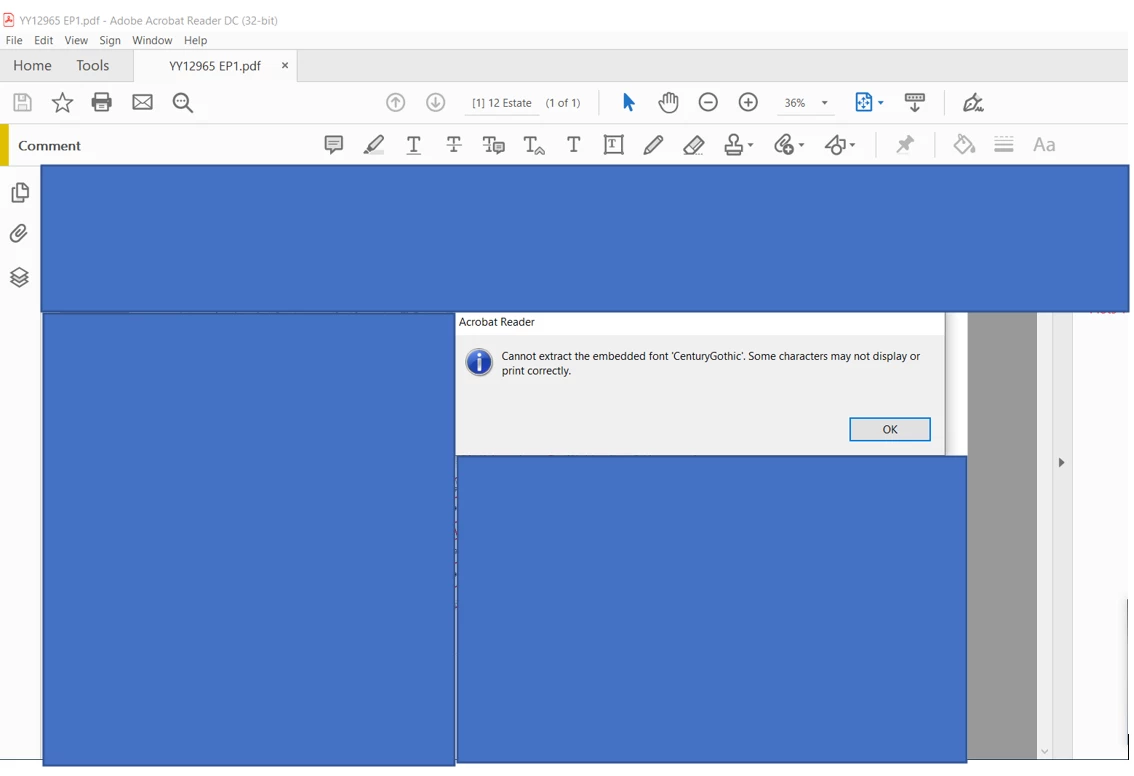Click OK in the Acrobat Reader dialog
1134x776 pixels.
point(890,430)
